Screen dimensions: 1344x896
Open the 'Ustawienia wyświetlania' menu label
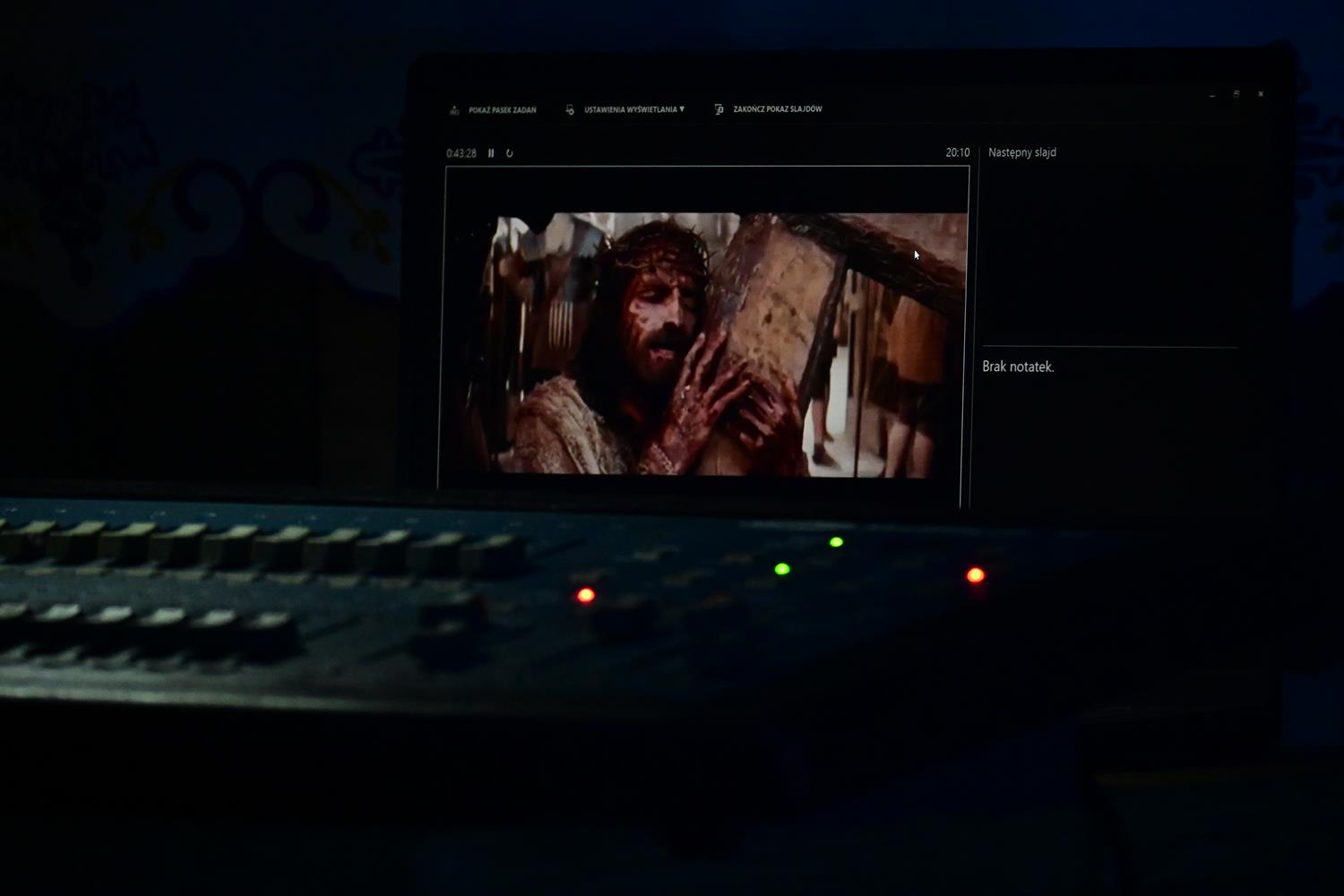pyautogui.click(x=630, y=109)
